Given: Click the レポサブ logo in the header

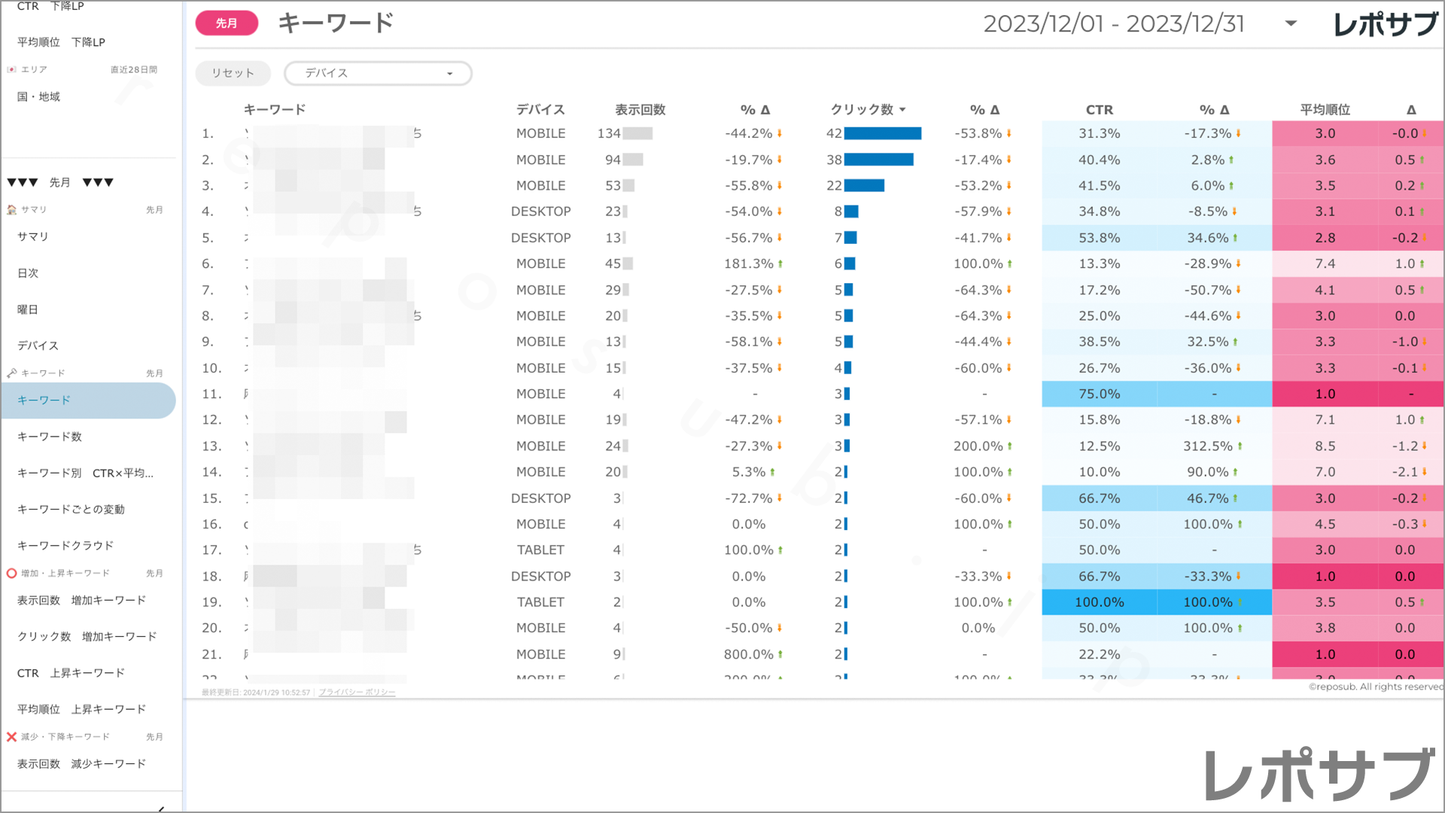Looking at the screenshot, I should 1384,25.
